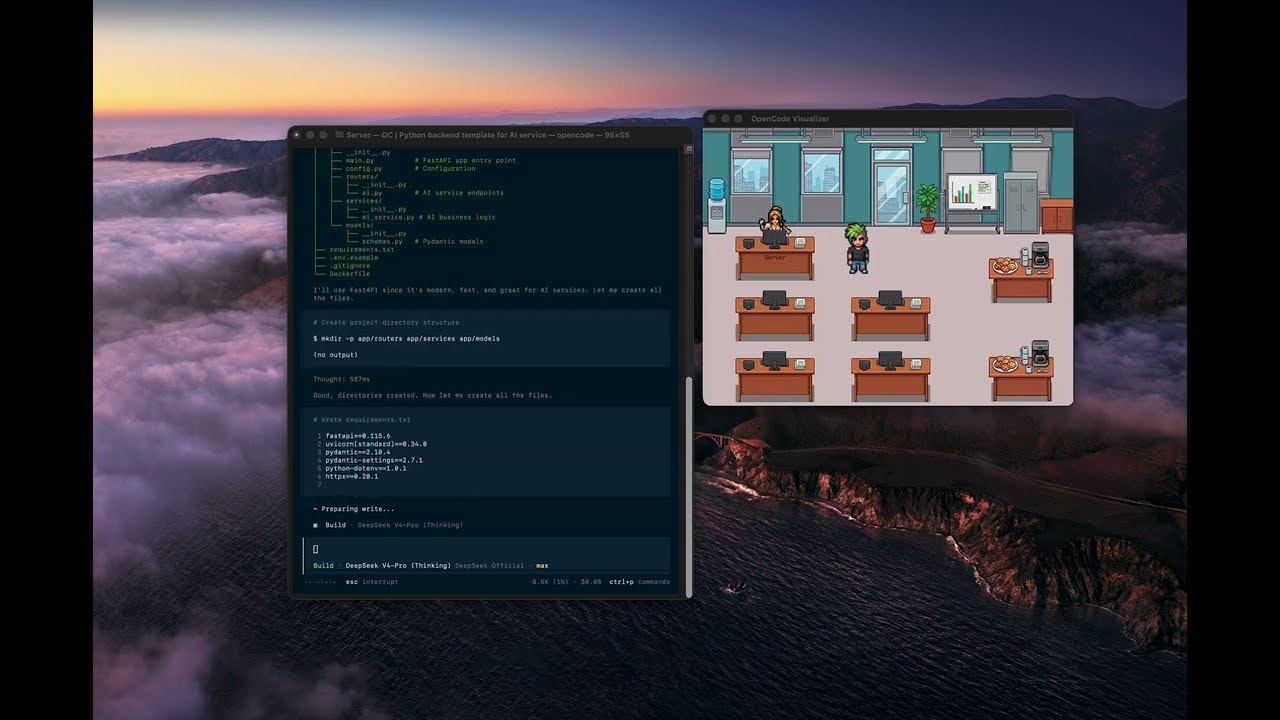The height and width of the screenshot is (720, 1280).
Task: Click requirements.txt in the project tree
Action: pyautogui.click(x=362, y=249)
